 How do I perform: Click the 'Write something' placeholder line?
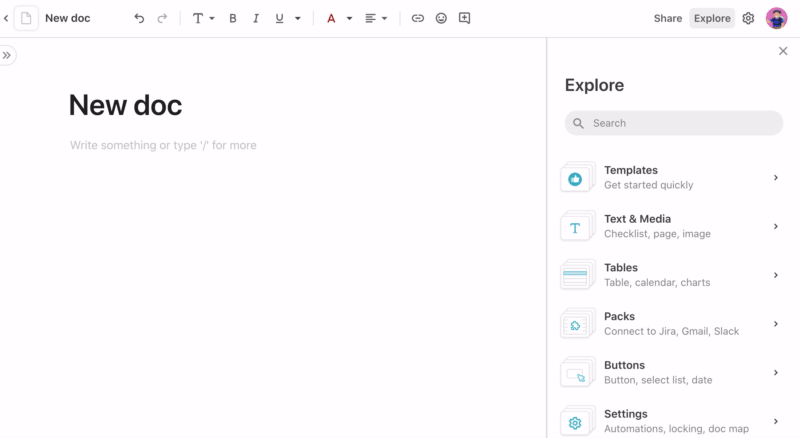pos(163,145)
